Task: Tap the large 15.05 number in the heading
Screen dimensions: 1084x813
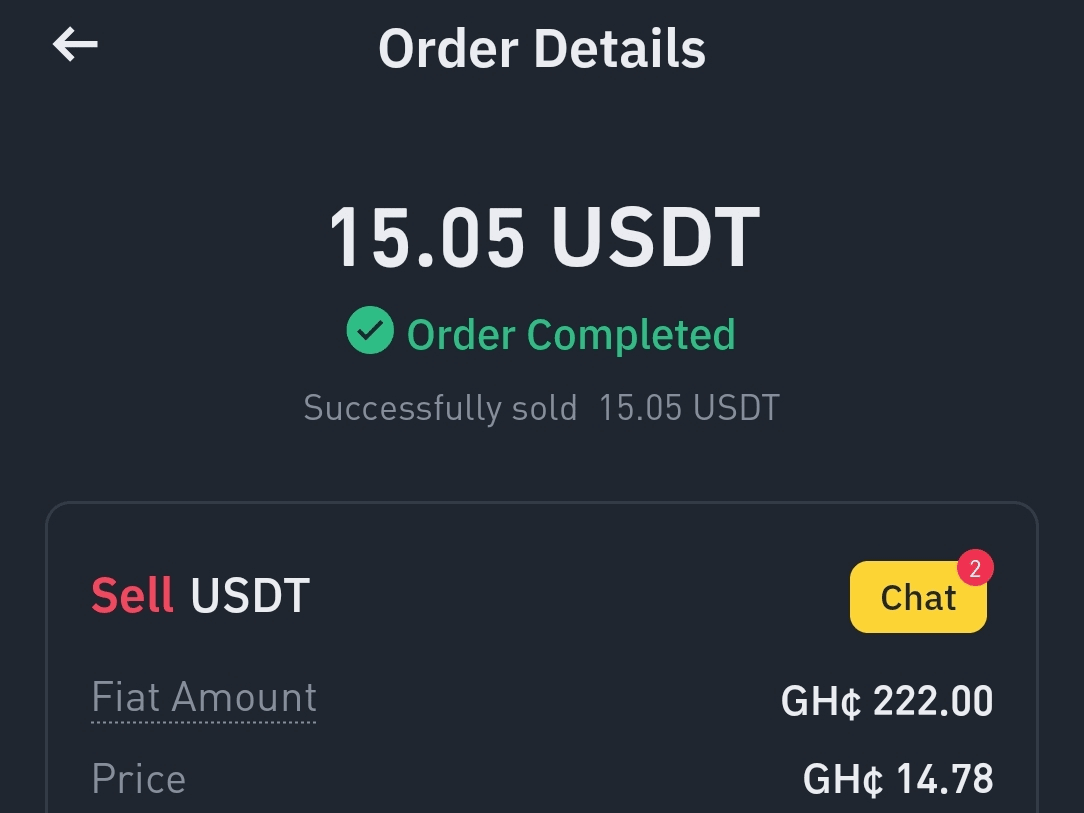Action: pos(427,238)
